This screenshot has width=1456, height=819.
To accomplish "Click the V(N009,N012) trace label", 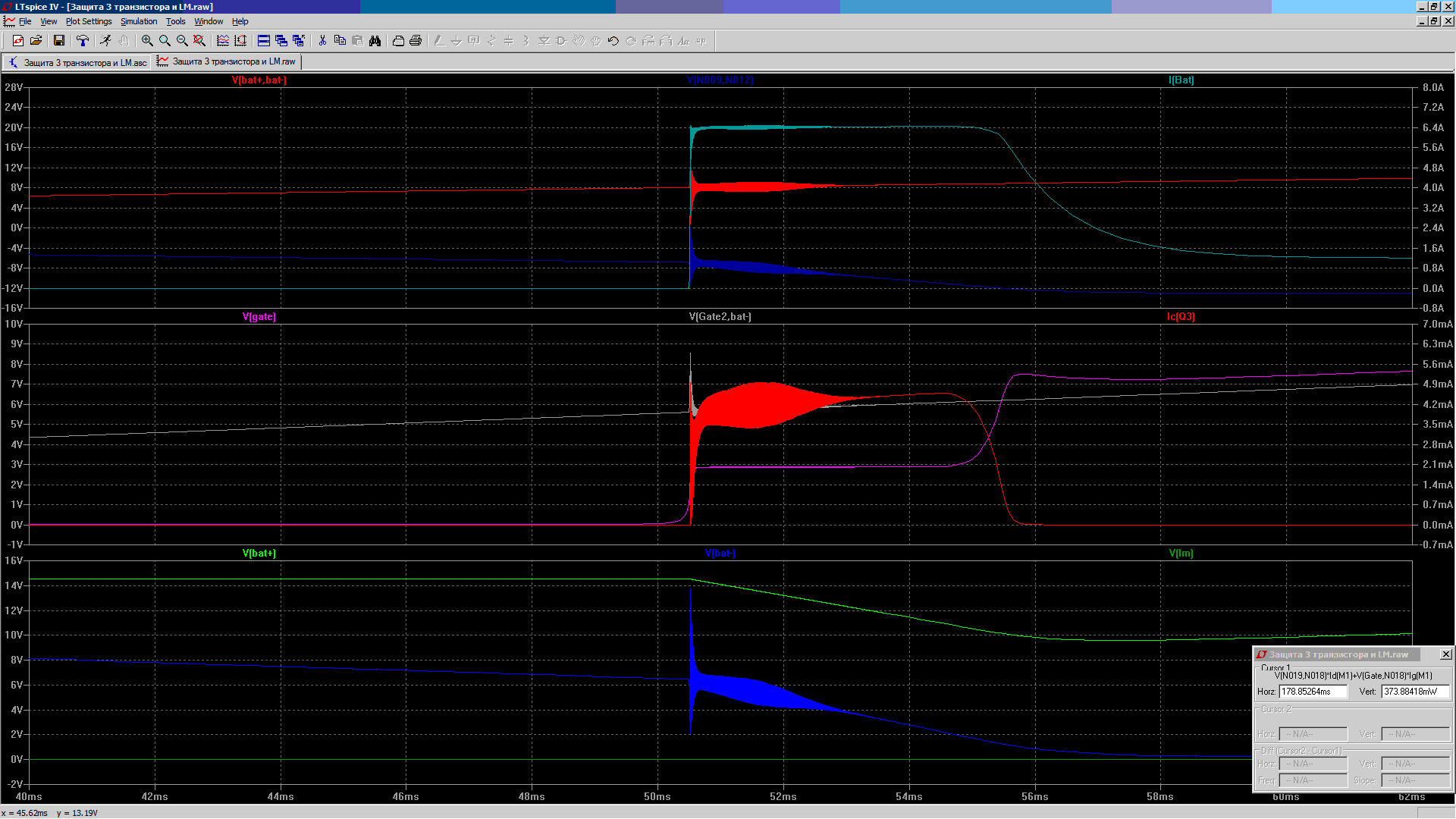I will click(x=720, y=80).
